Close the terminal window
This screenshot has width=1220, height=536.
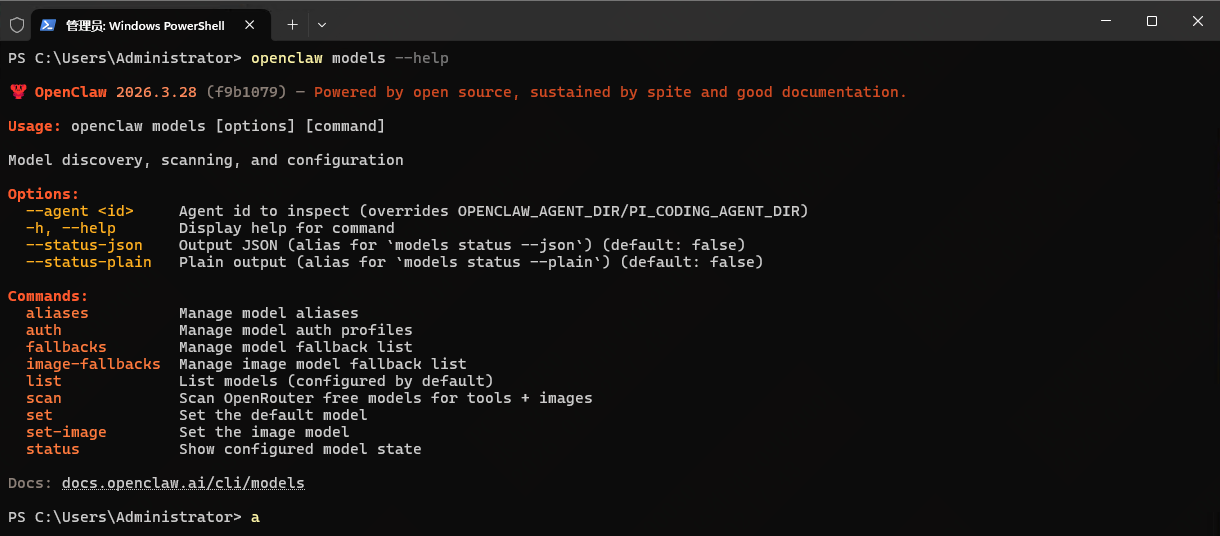tap(1197, 21)
